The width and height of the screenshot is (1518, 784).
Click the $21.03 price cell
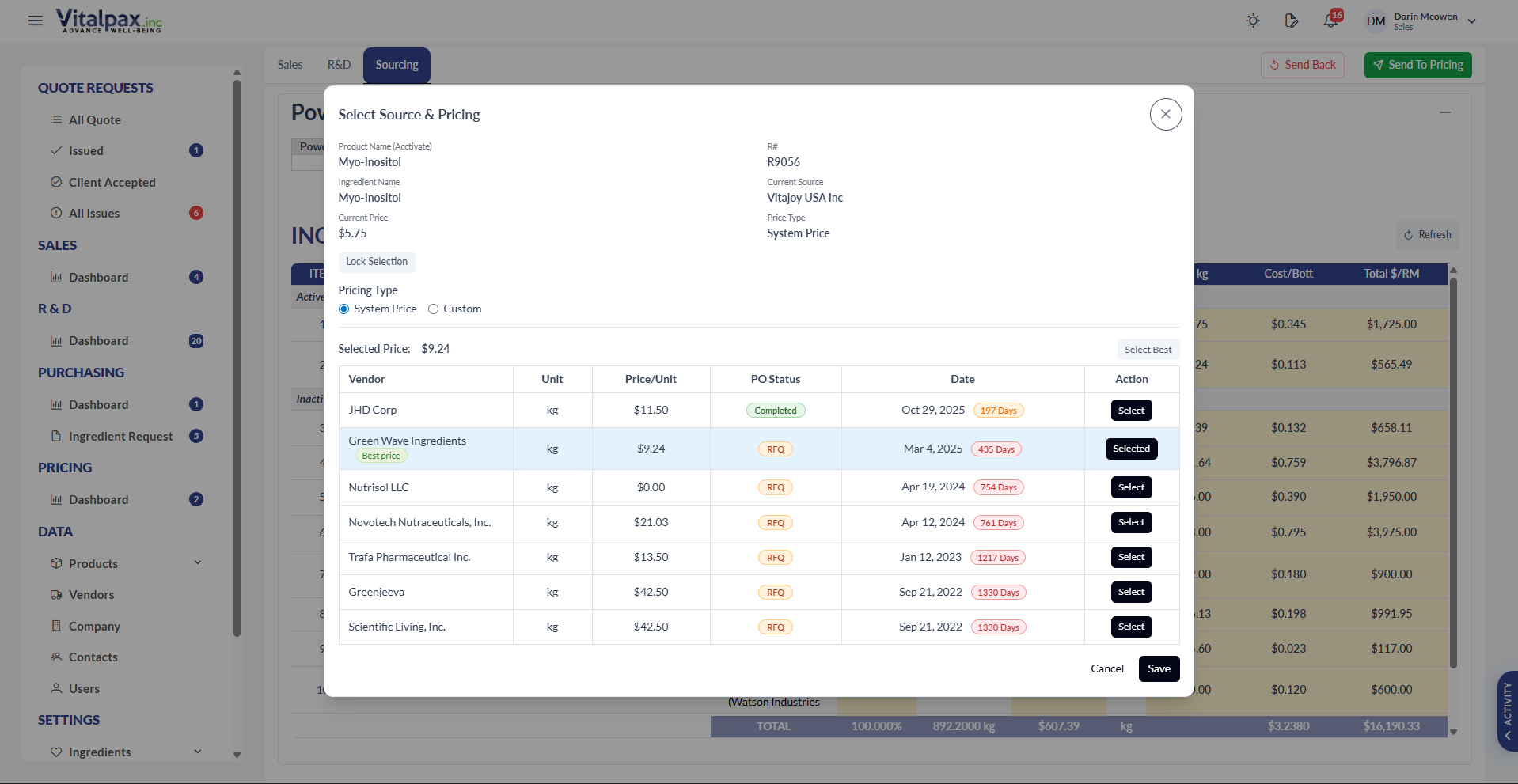tap(651, 522)
